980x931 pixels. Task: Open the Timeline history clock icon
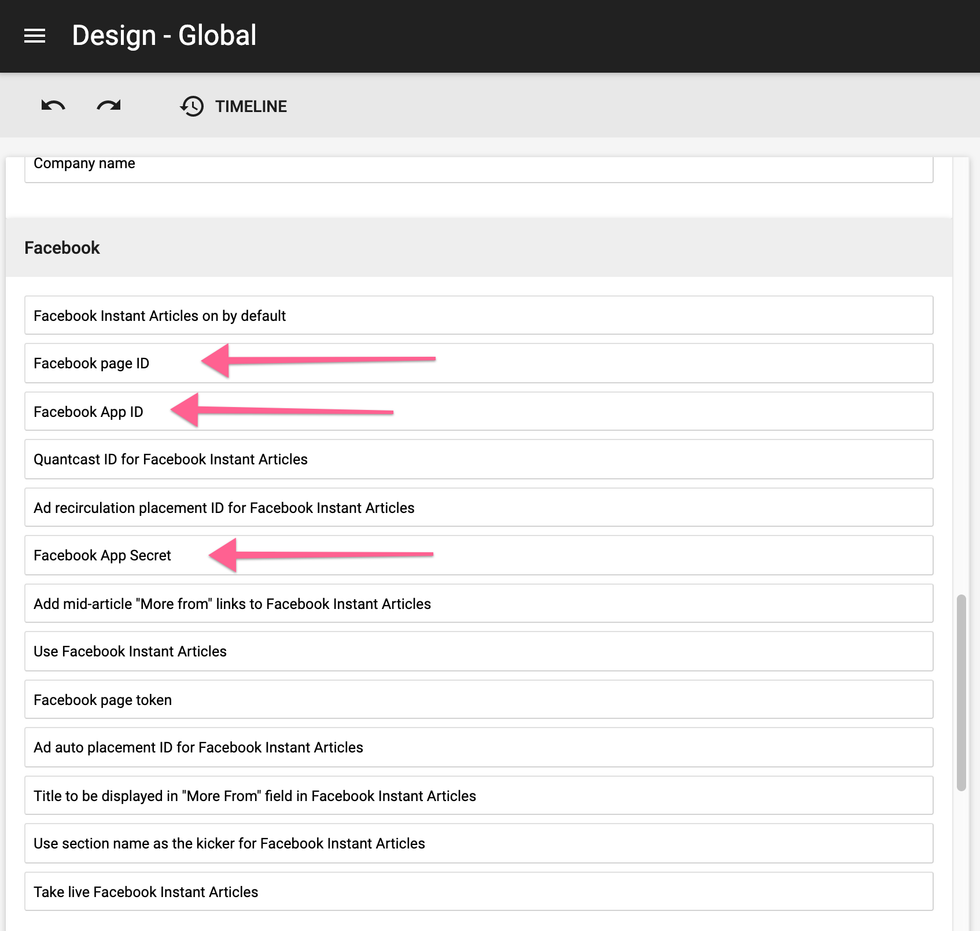point(191,106)
